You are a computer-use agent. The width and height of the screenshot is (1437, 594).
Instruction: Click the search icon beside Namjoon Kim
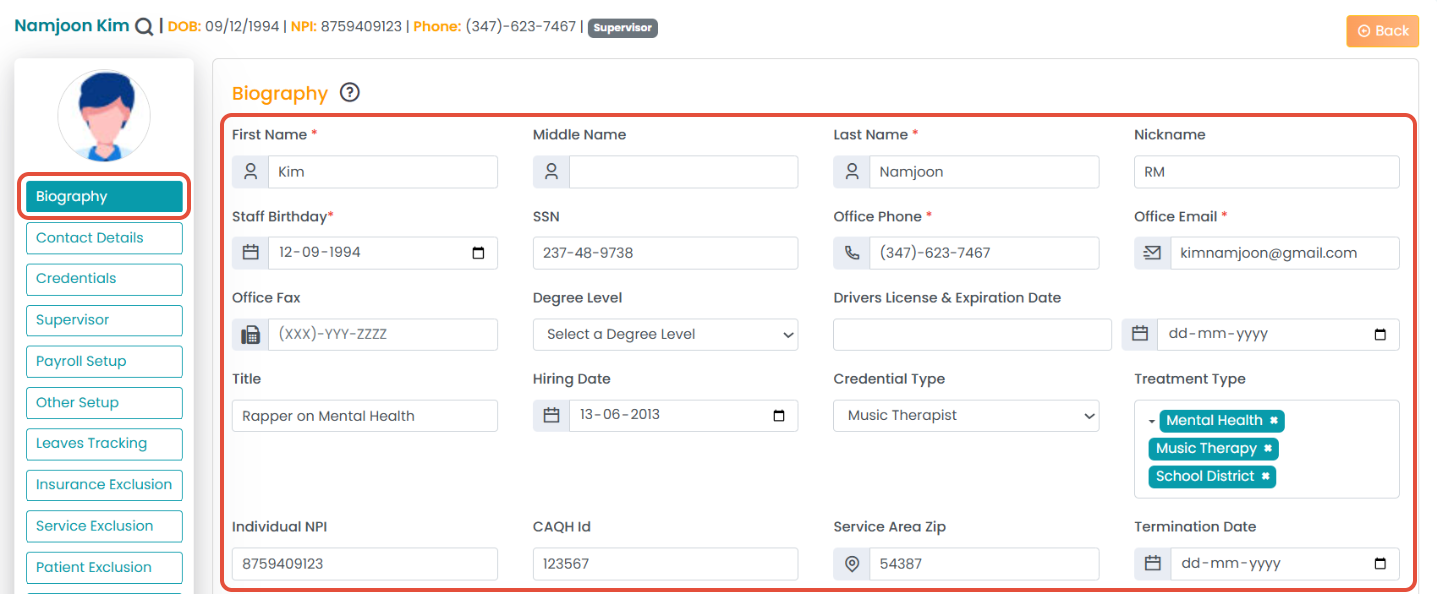point(144,27)
